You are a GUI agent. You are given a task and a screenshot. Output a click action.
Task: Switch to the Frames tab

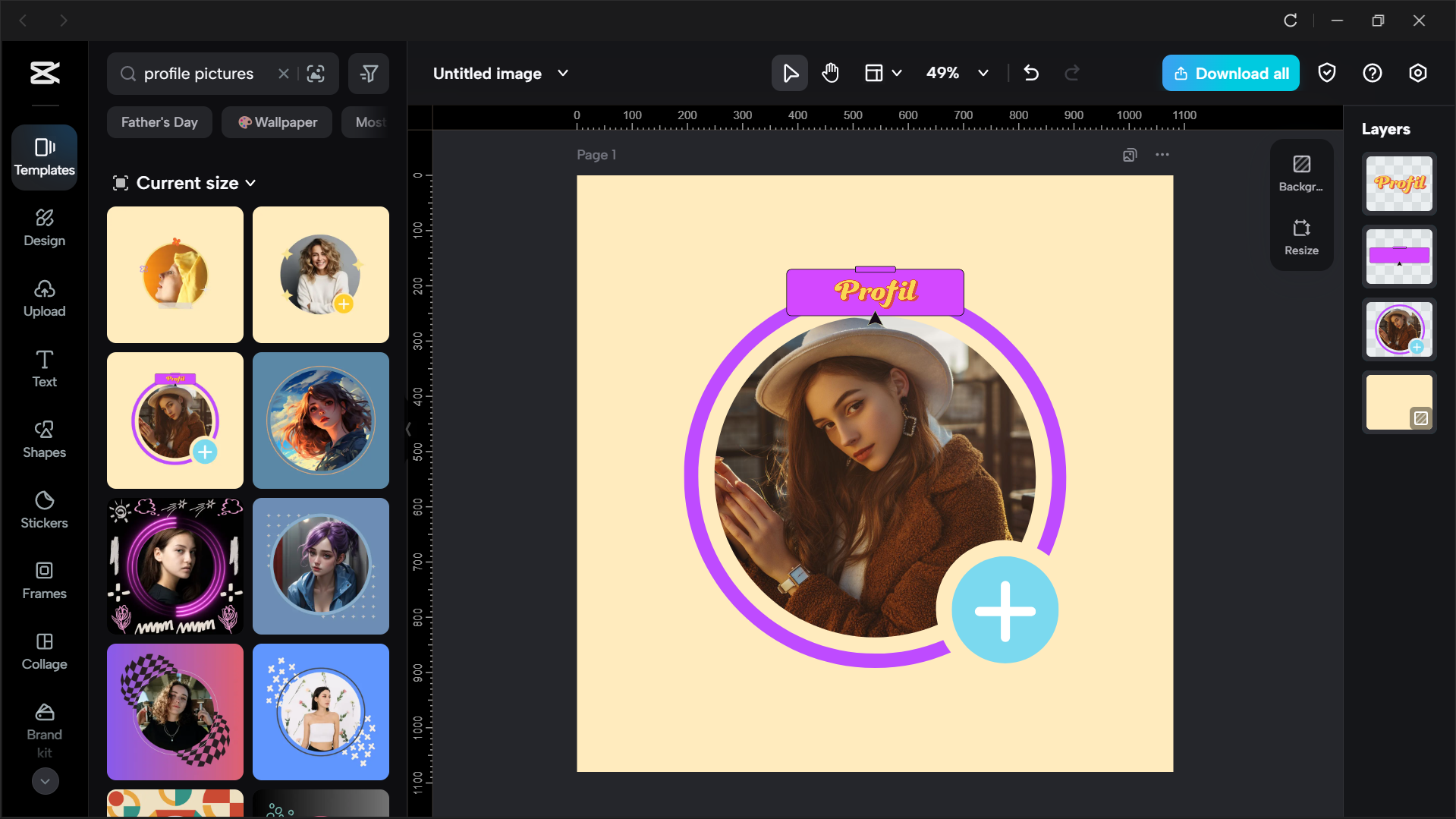click(x=44, y=580)
